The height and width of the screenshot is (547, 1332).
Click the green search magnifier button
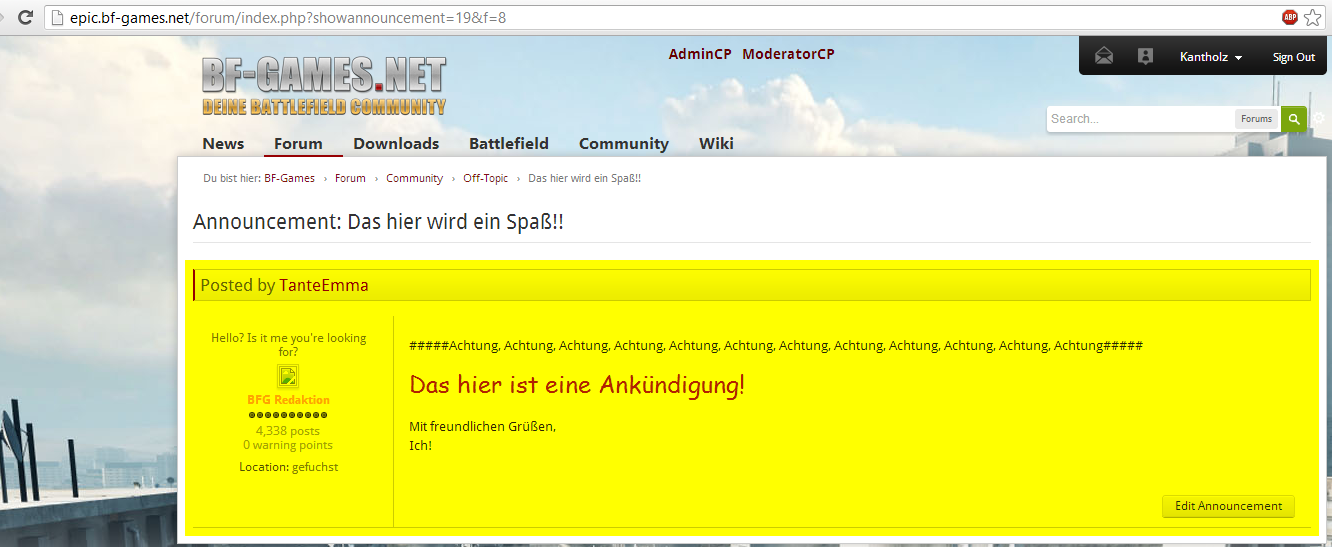tap(1294, 119)
